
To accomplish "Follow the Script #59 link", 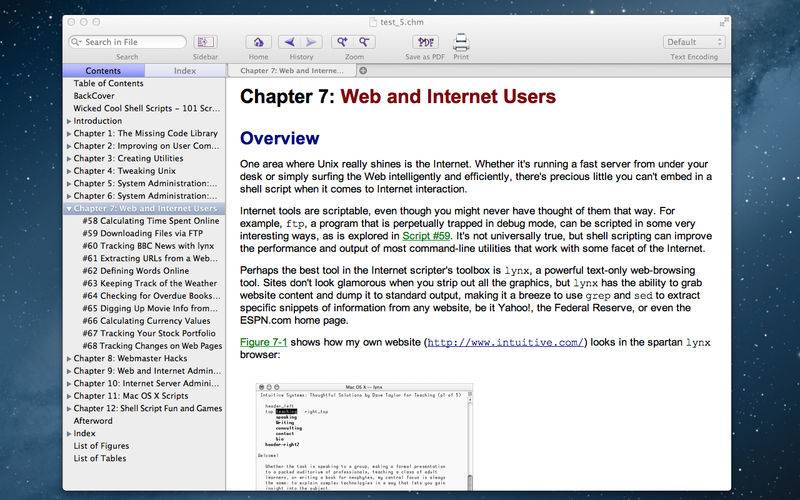I will click(x=426, y=236).
